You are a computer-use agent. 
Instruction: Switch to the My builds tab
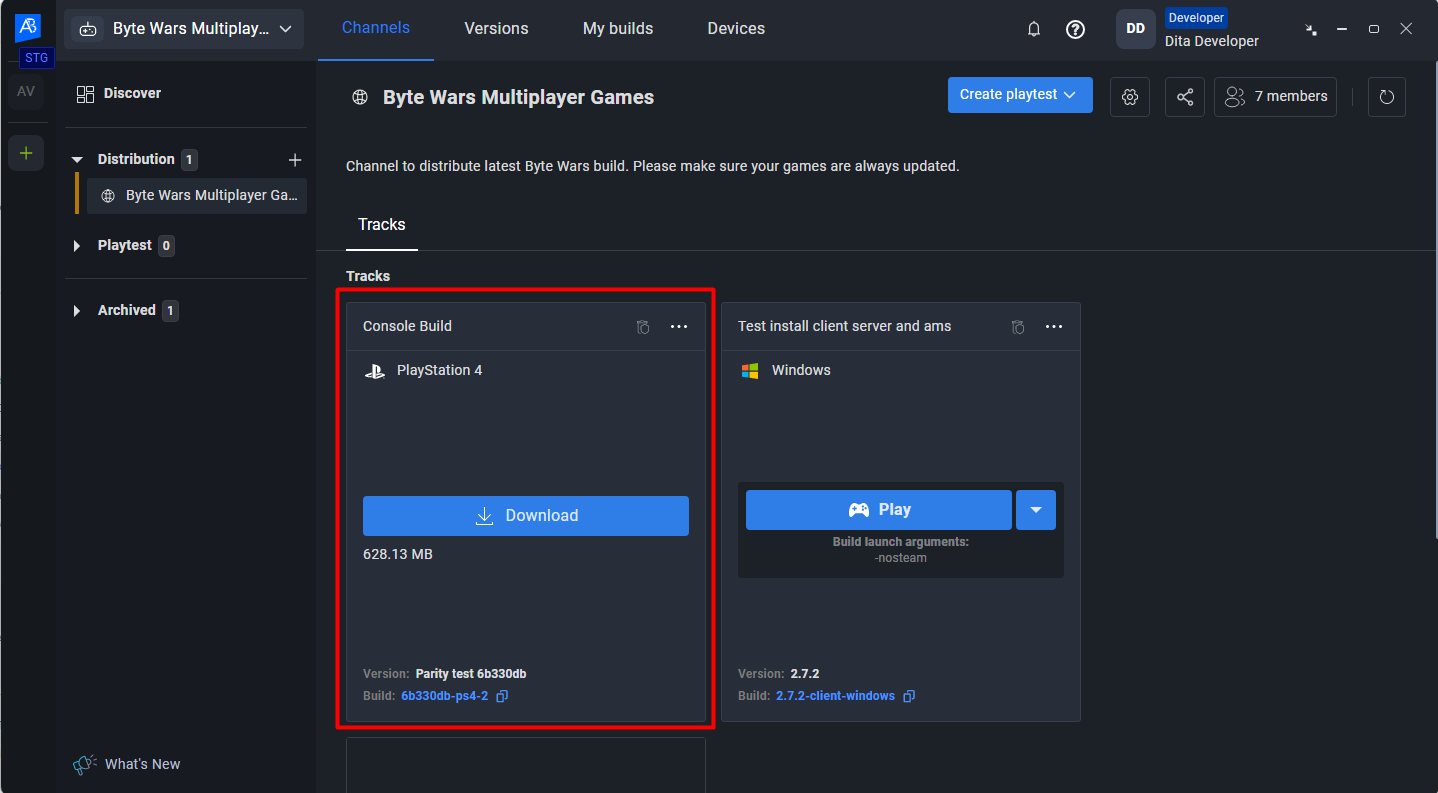click(618, 29)
